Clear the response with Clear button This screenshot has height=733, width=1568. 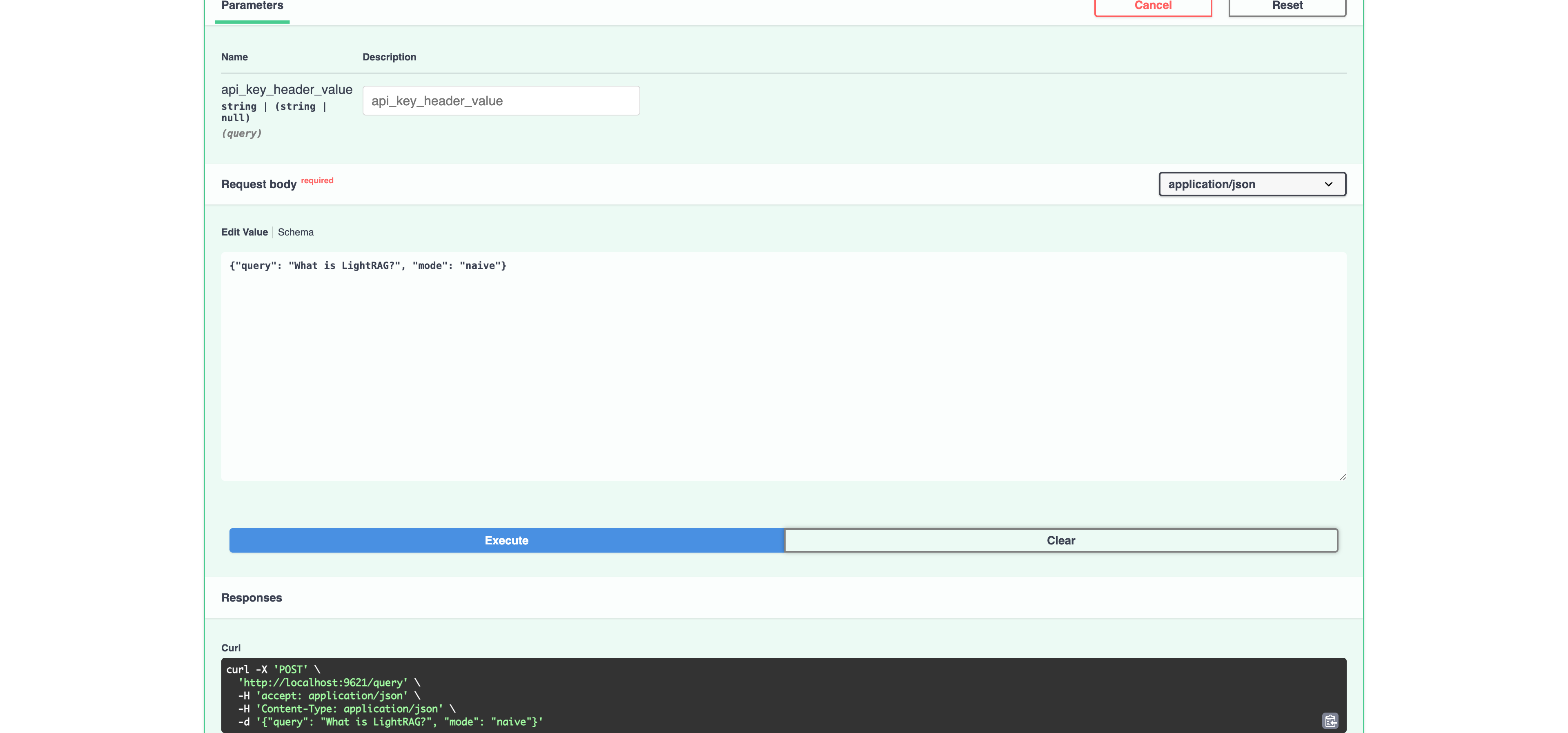[1060, 540]
